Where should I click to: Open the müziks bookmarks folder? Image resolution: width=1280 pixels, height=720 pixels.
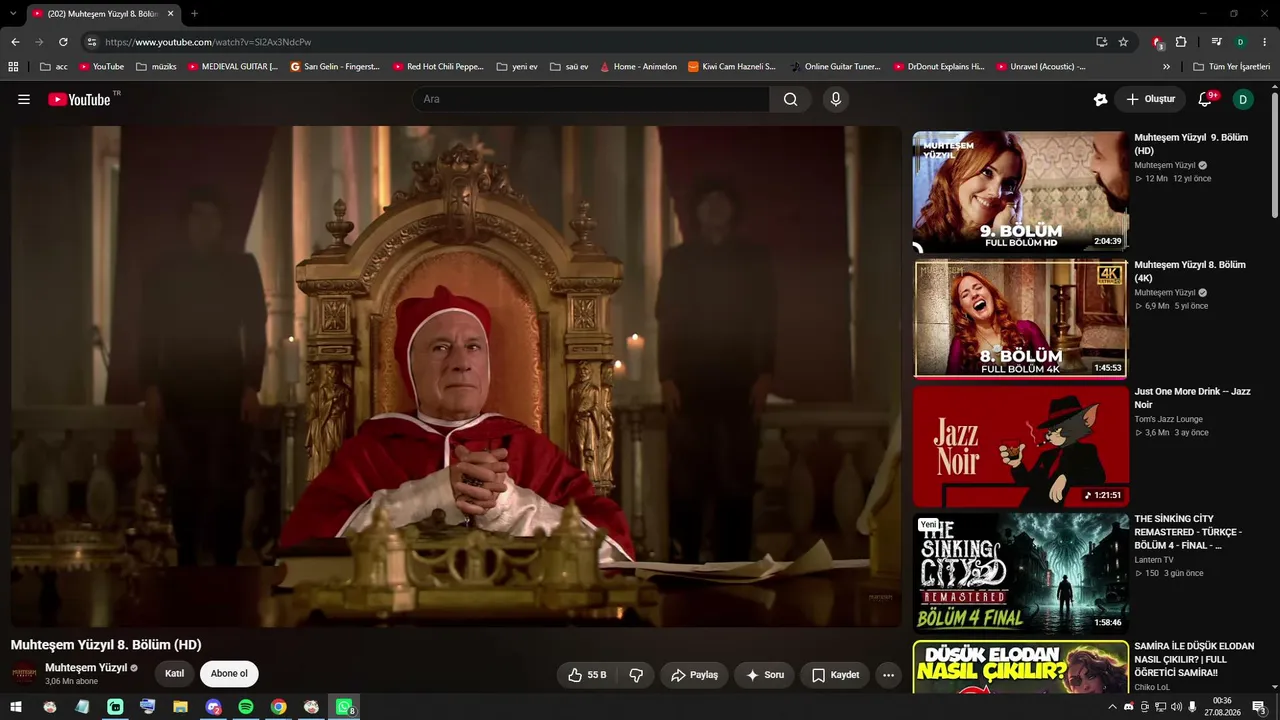tap(156, 67)
